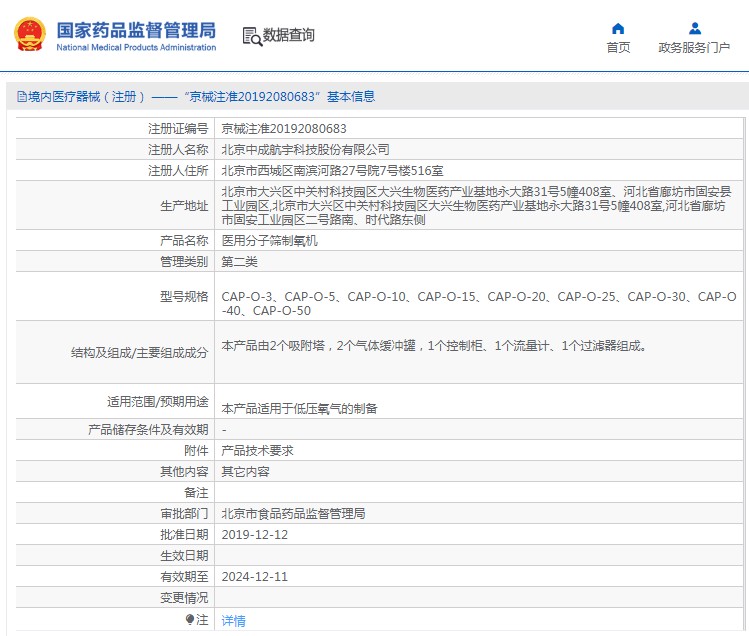Click the 备注 label
Screen dimensions: 749x636
point(196,493)
